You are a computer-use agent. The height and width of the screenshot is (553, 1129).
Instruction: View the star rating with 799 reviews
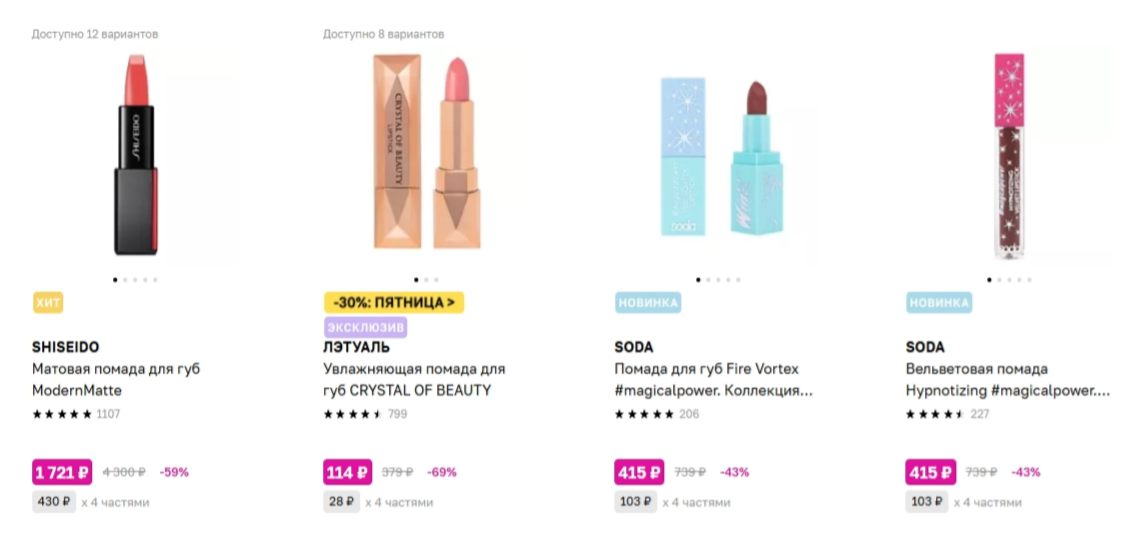pos(365,414)
